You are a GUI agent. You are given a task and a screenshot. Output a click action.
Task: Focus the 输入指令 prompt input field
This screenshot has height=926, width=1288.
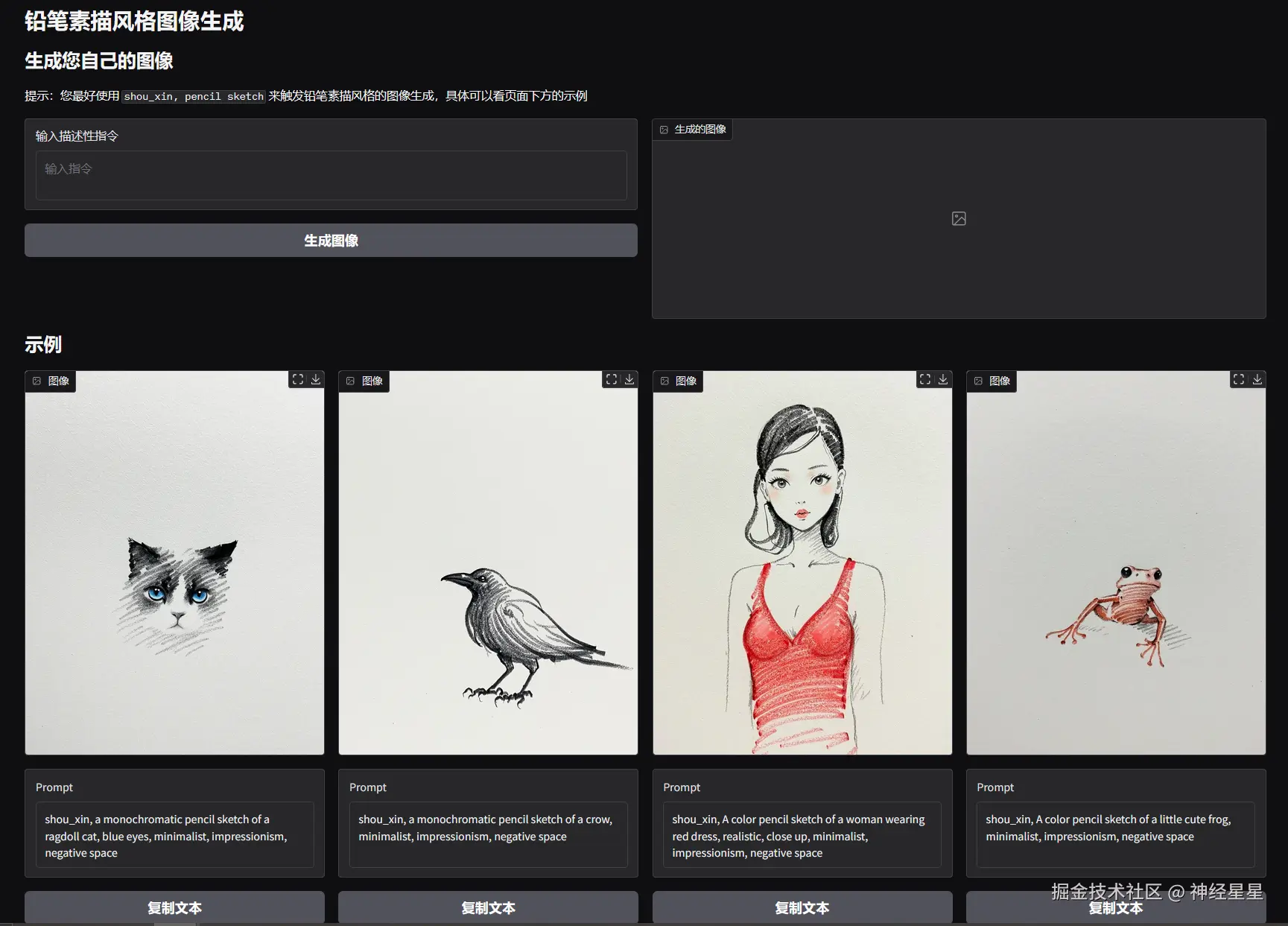331,176
